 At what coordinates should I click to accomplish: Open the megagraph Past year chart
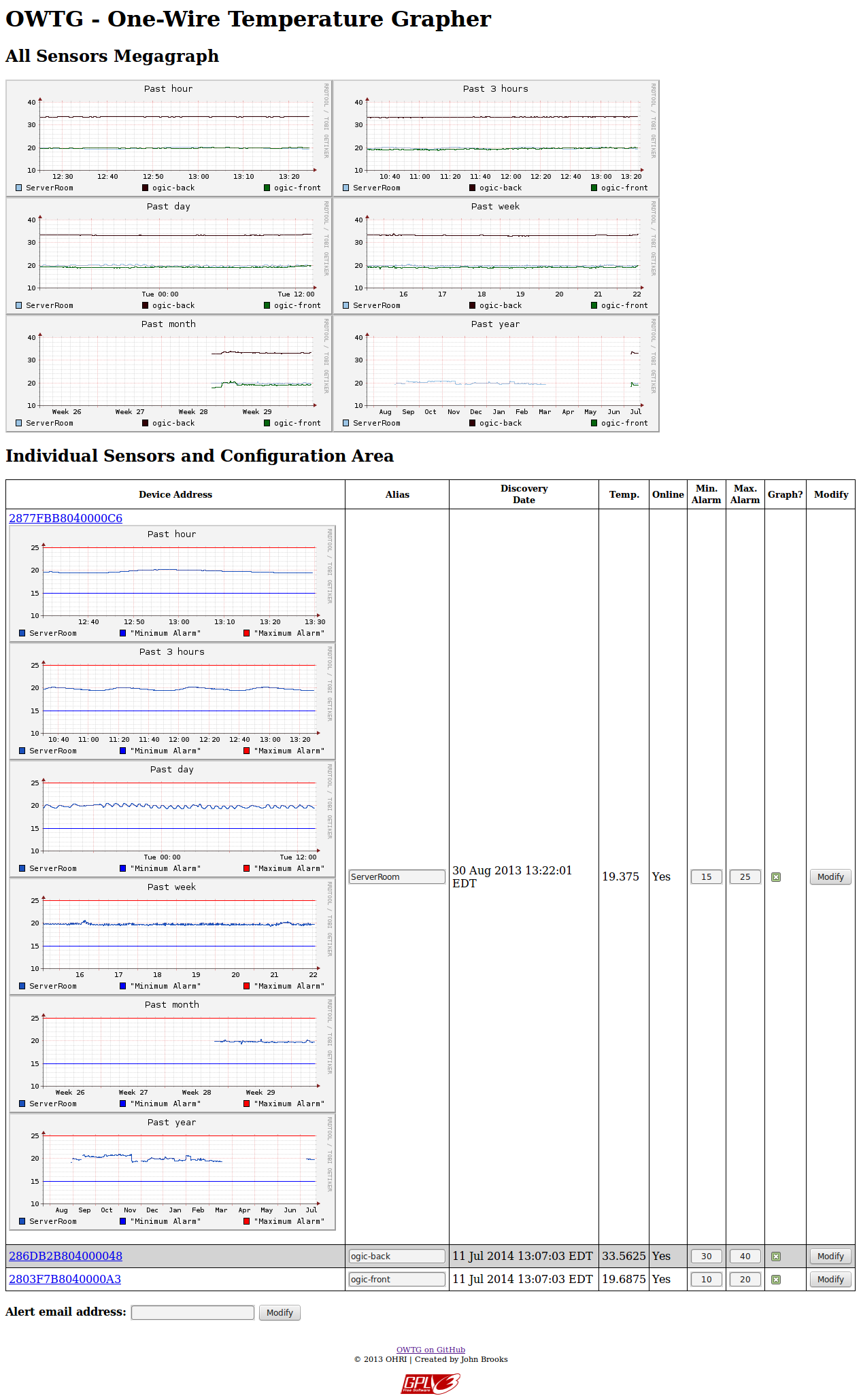[x=496, y=373]
